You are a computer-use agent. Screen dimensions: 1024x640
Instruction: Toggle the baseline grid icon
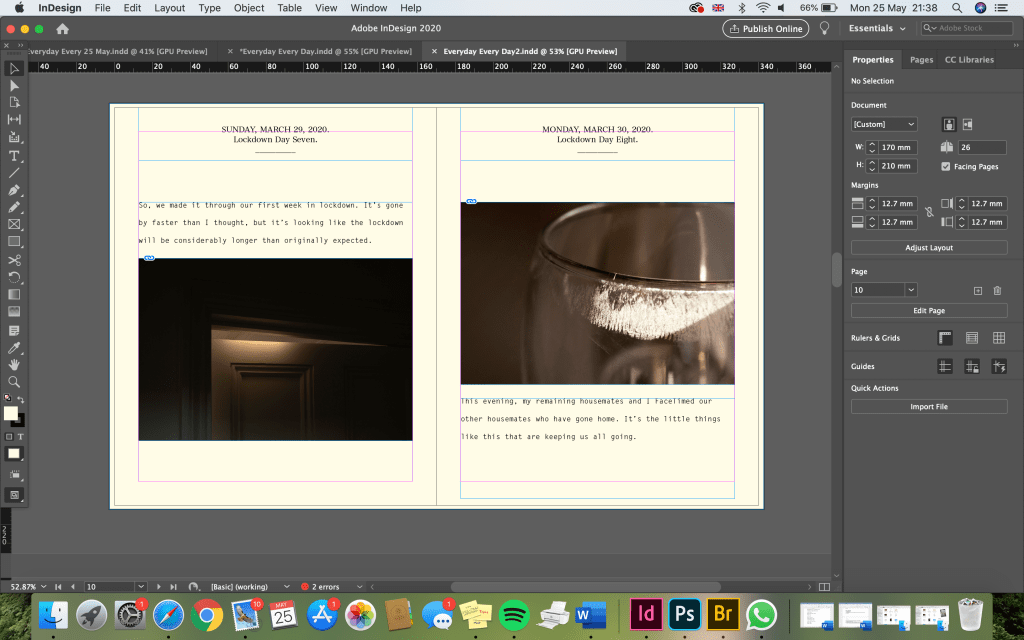coord(971,338)
